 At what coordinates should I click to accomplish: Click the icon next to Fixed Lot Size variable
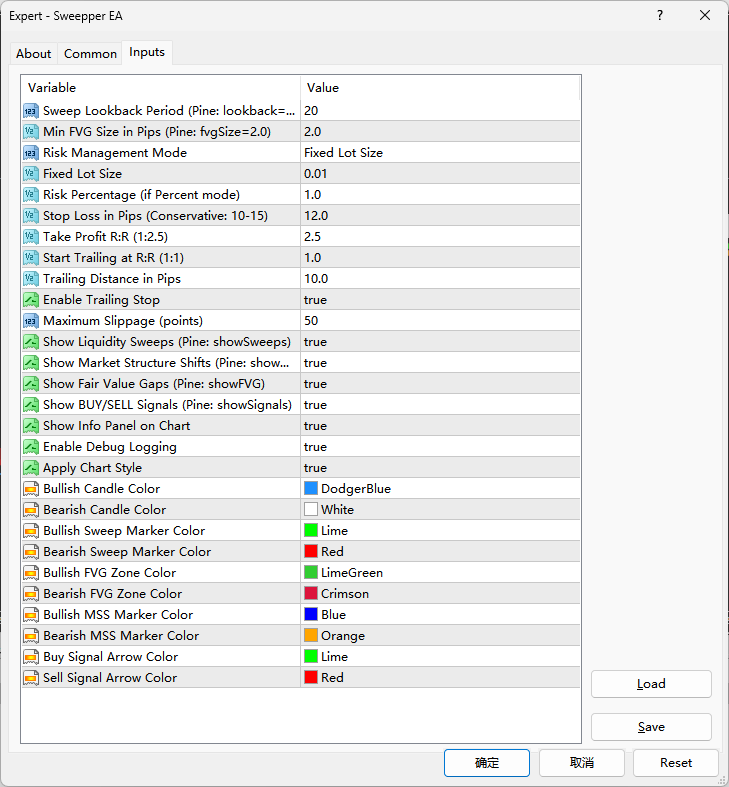pos(31,174)
